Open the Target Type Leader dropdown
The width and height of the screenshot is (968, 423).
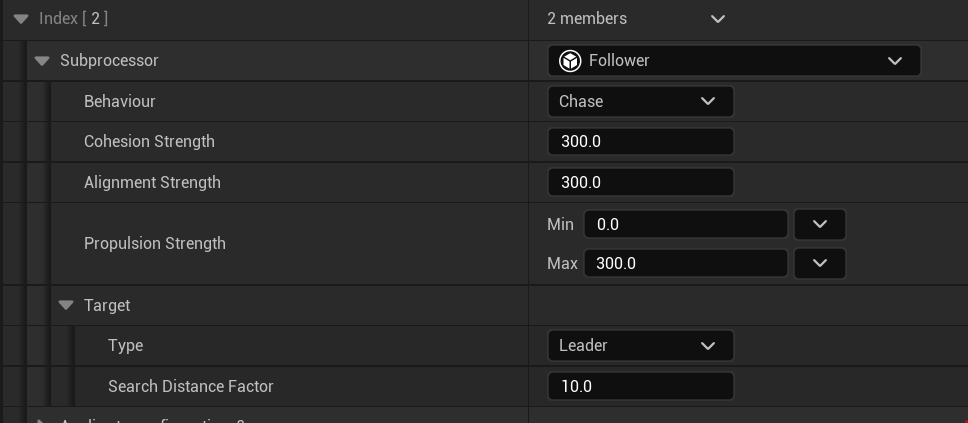coord(640,346)
